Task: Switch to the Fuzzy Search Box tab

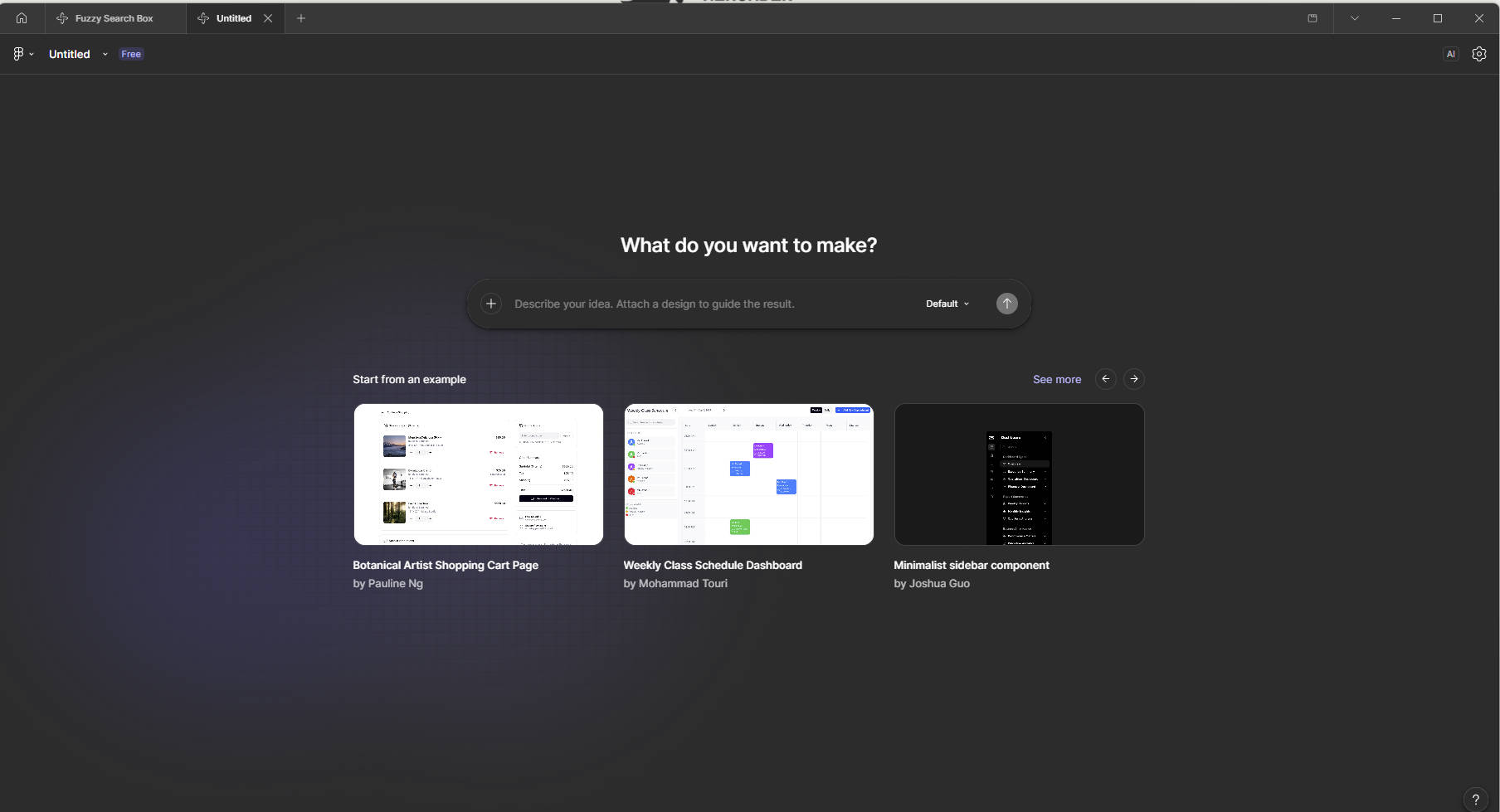Action: (114, 18)
